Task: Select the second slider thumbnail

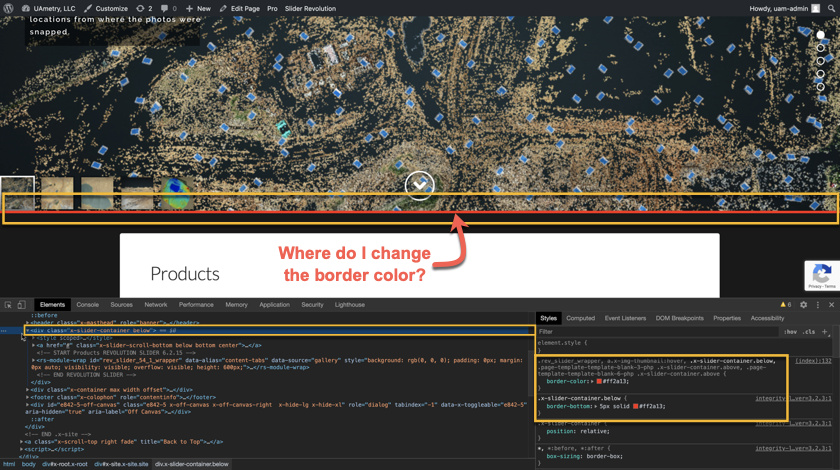Action: 57,193
